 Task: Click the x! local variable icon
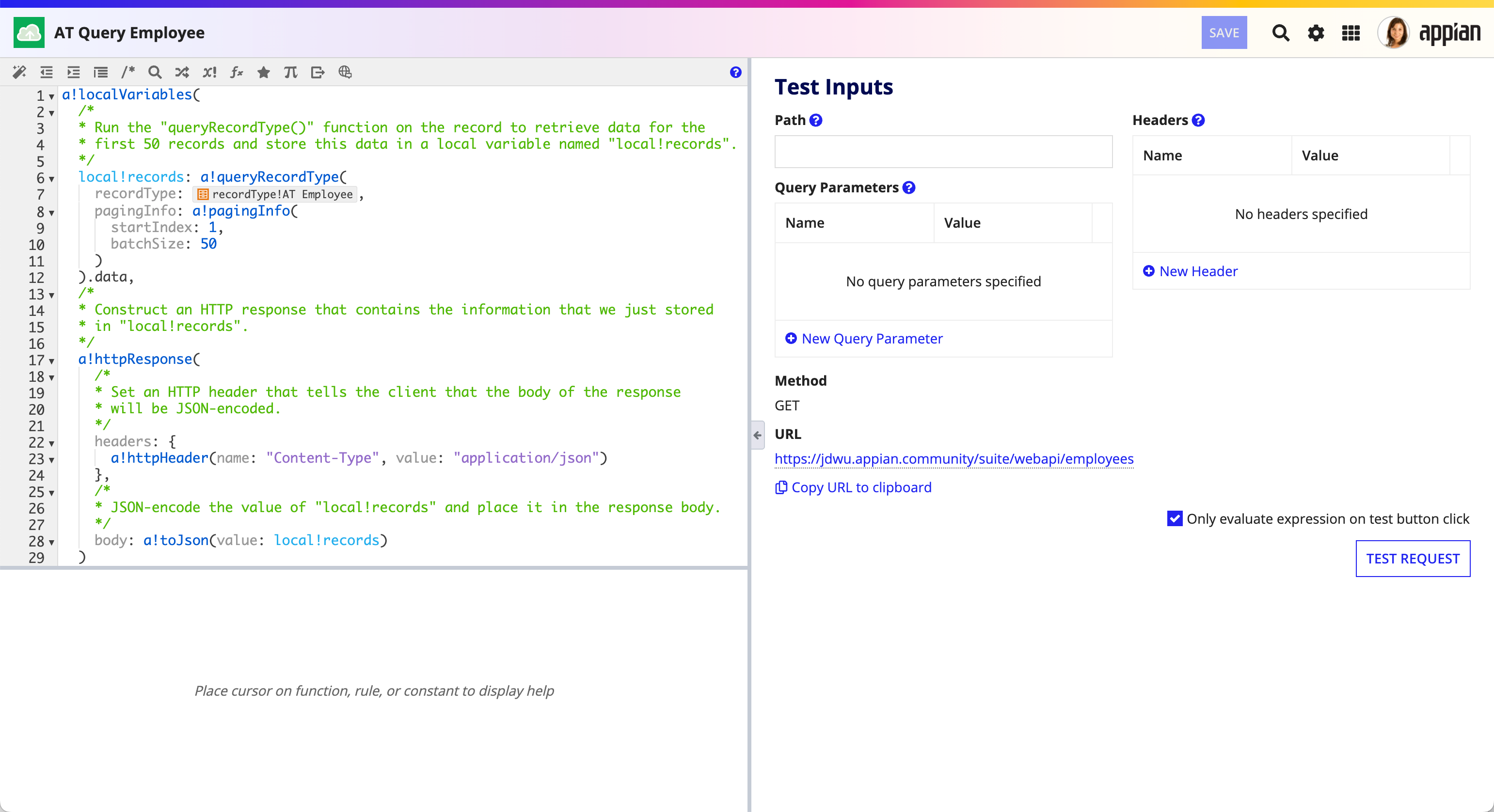(x=209, y=72)
